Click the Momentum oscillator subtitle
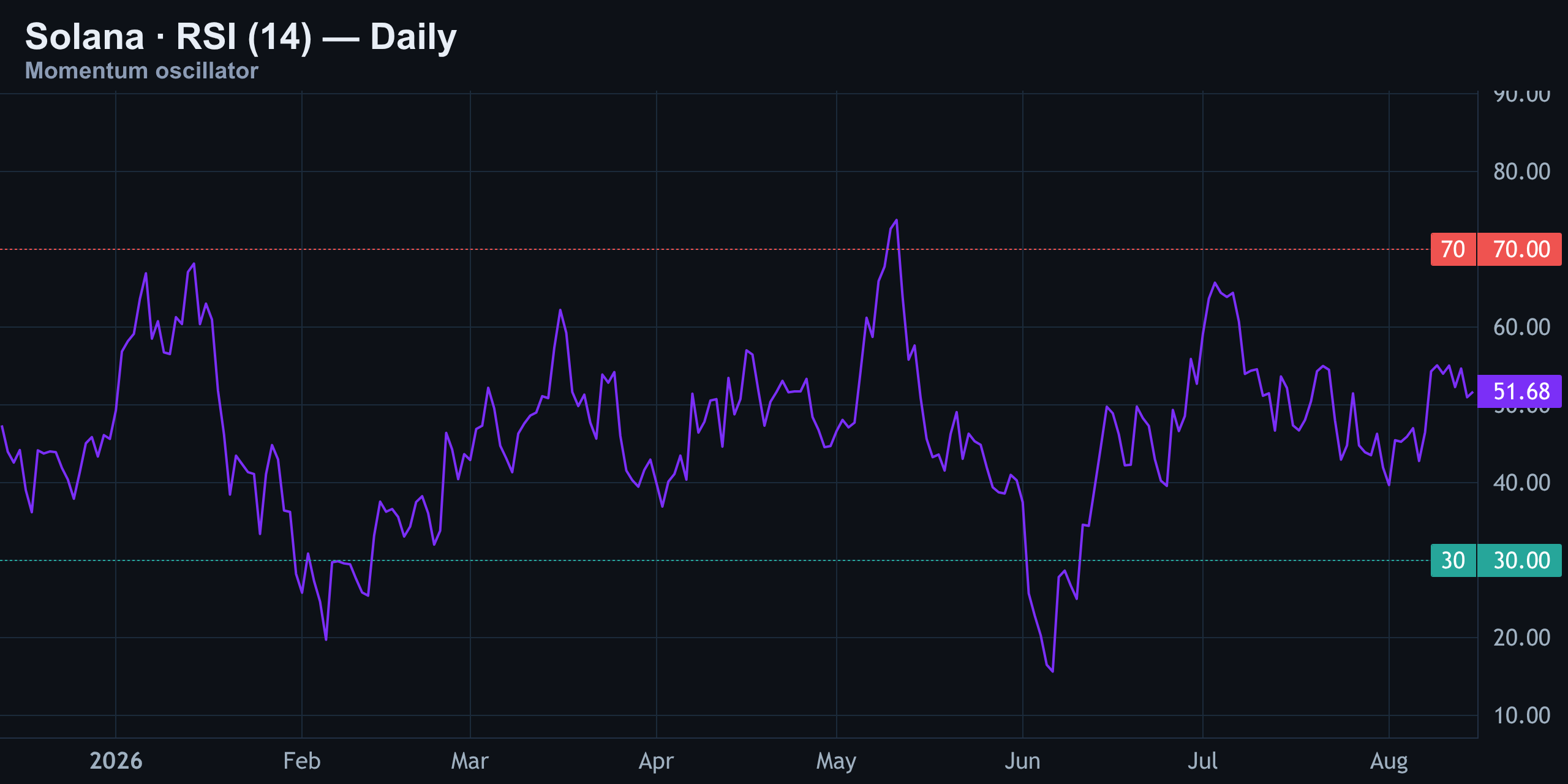The image size is (1568, 784). click(141, 70)
